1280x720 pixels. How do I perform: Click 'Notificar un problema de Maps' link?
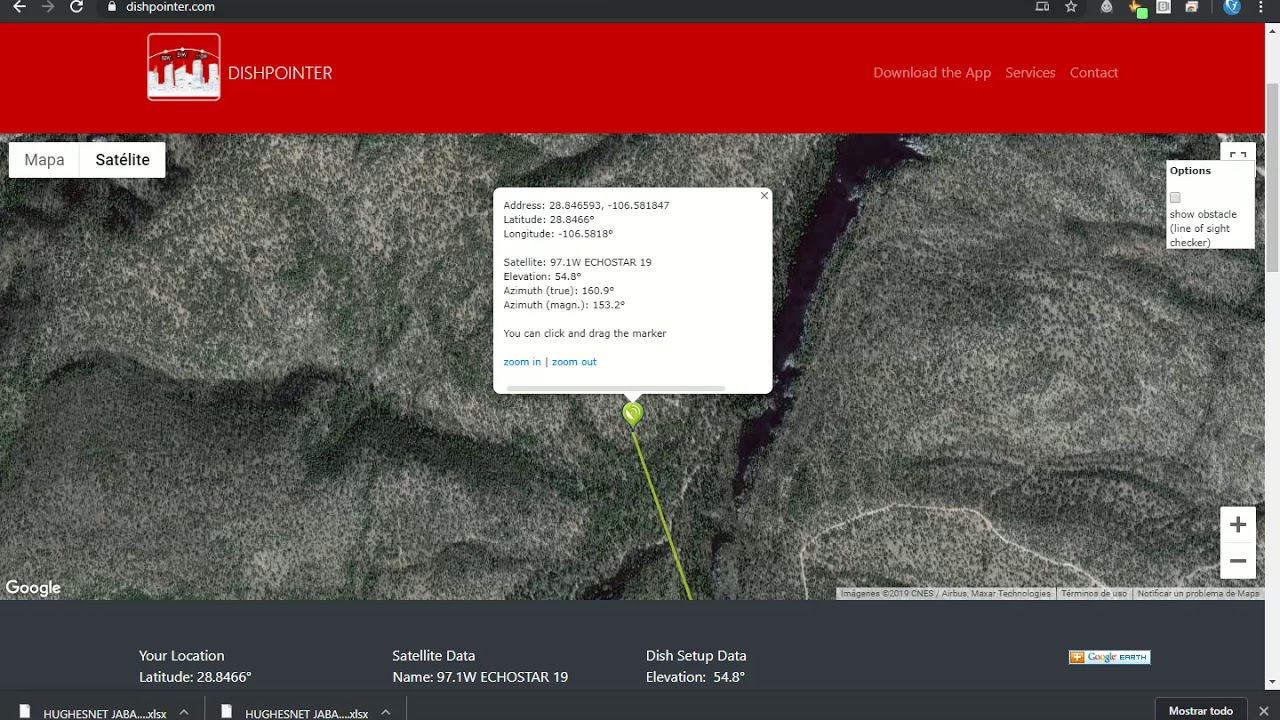point(1198,594)
